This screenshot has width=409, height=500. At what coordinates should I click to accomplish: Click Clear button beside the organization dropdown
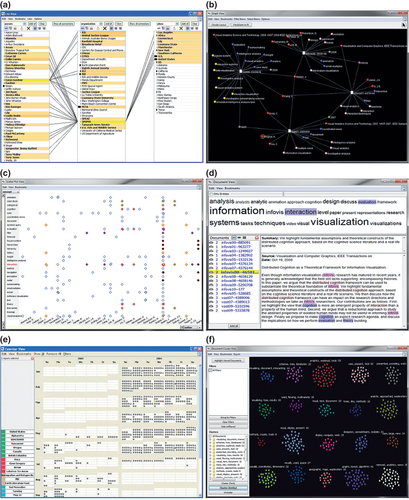119,24
